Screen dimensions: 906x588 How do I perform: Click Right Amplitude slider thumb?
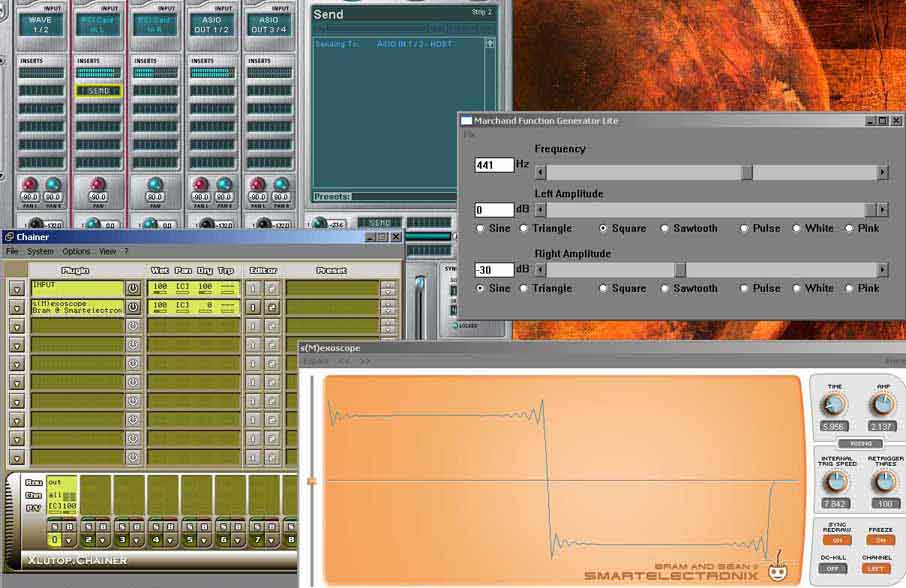pos(680,270)
